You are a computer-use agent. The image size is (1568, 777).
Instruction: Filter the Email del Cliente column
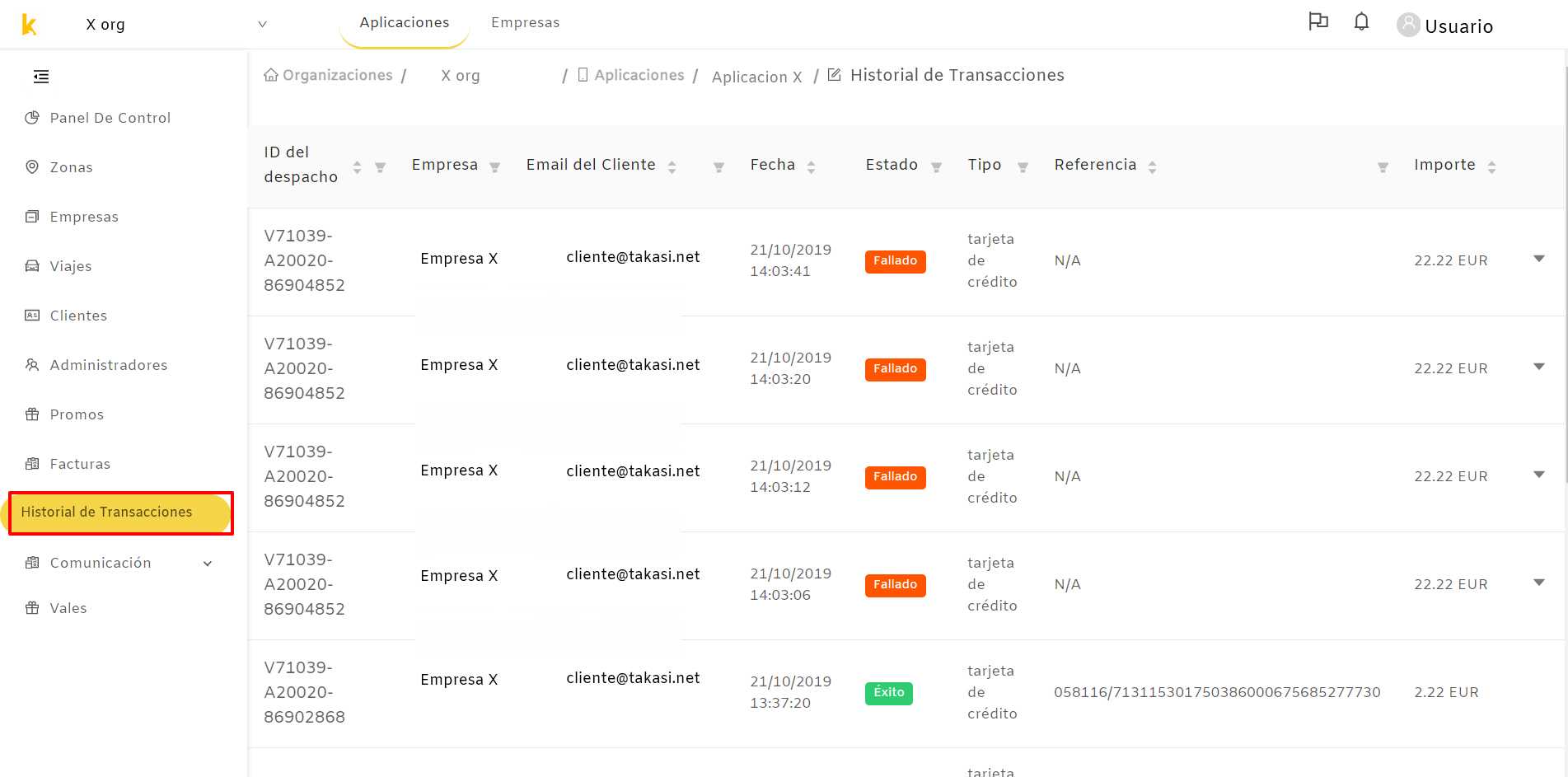click(718, 167)
